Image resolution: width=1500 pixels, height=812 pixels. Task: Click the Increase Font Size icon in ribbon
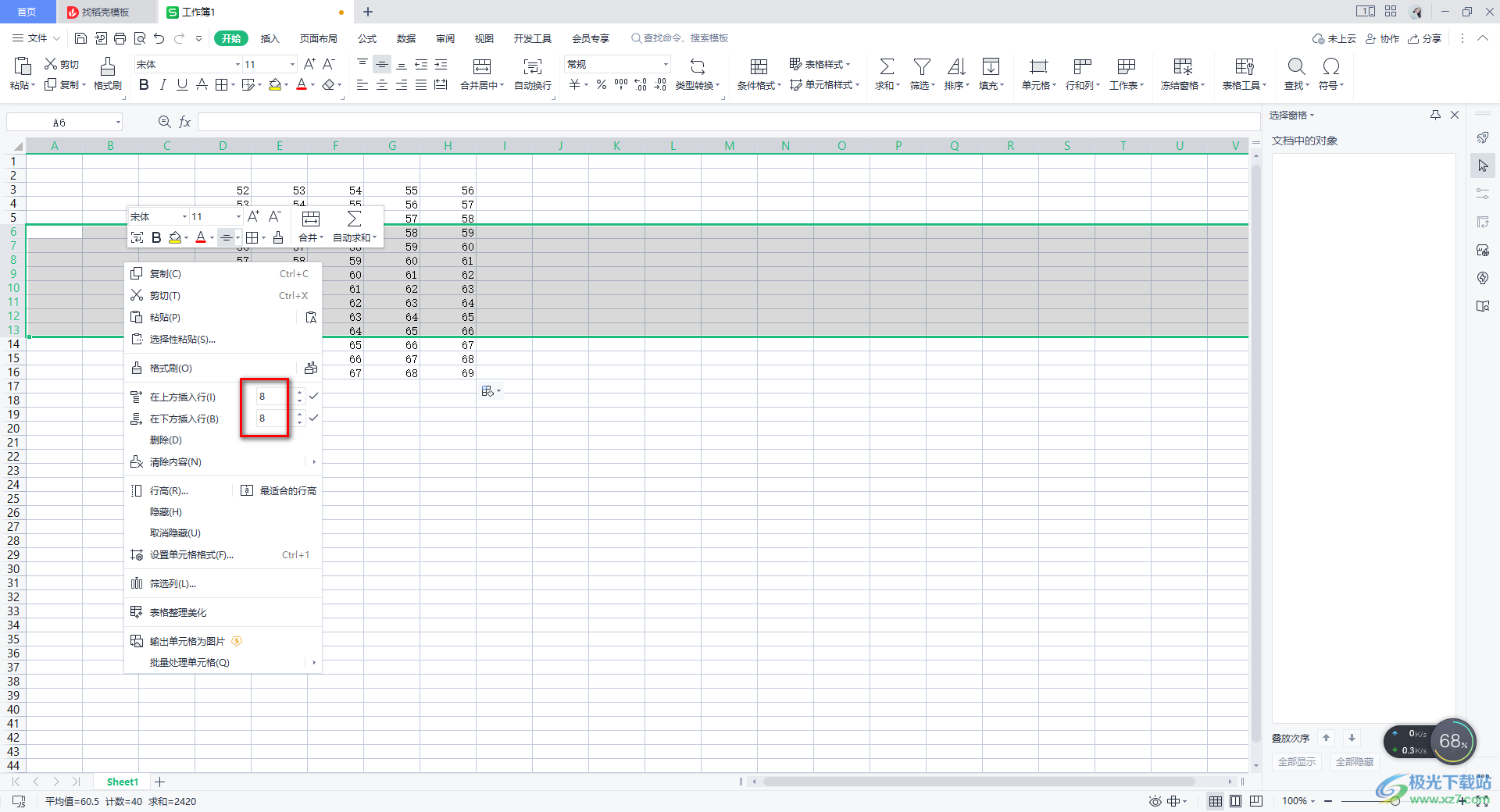coord(309,64)
